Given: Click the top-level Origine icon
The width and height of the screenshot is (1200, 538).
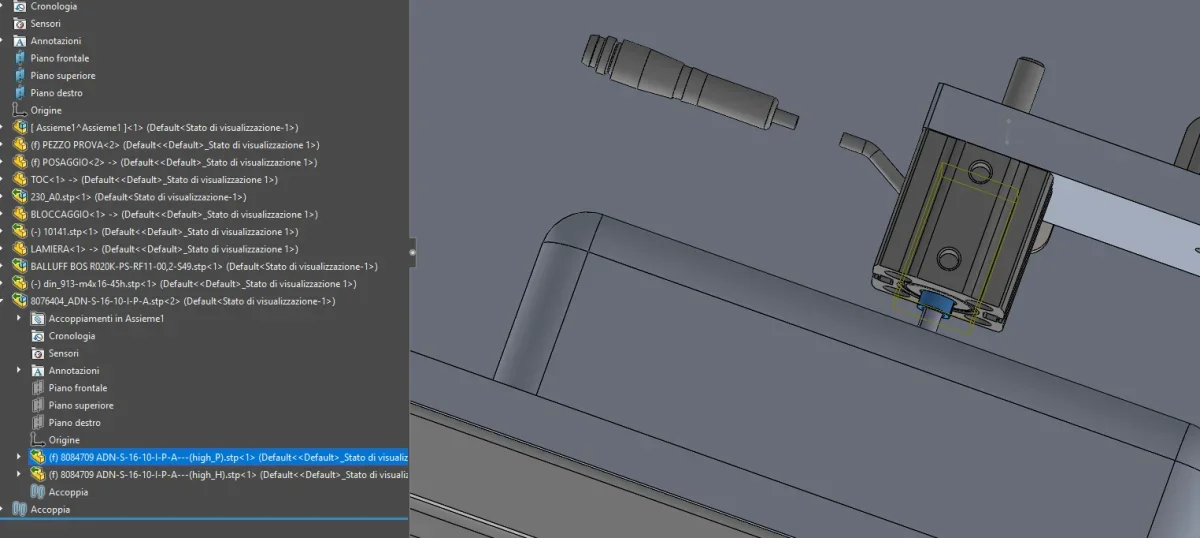Looking at the screenshot, I should tap(19, 110).
